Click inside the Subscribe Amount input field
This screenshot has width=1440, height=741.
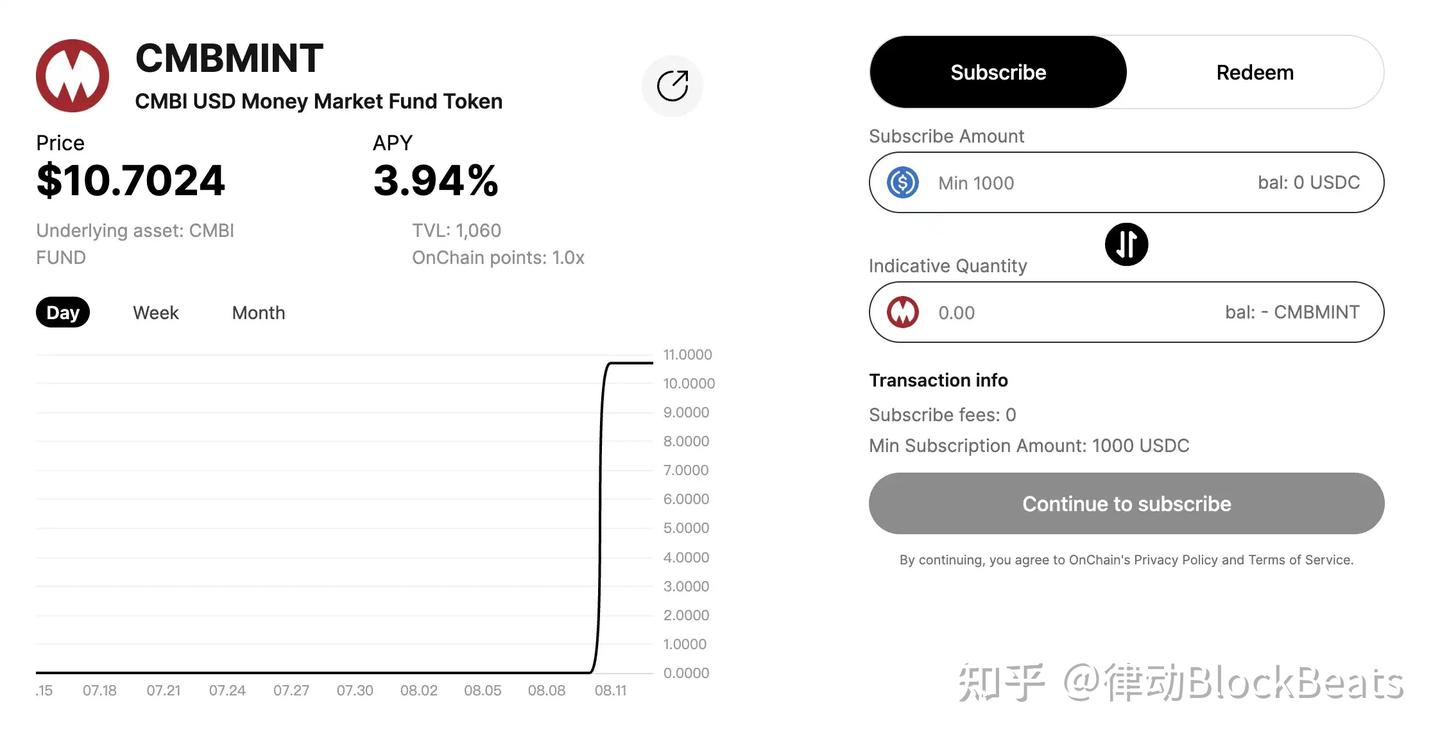pos(1050,182)
